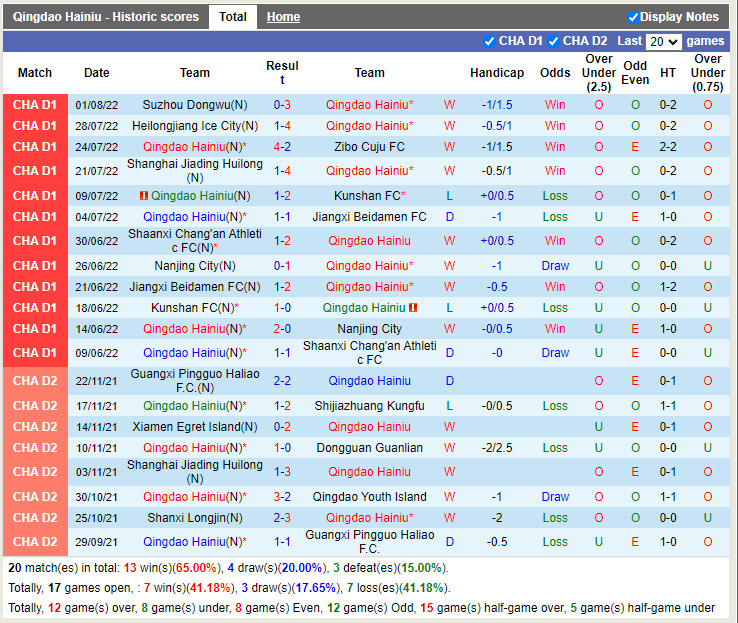Click red card icon in 09/07/22 row

coord(144,196)
